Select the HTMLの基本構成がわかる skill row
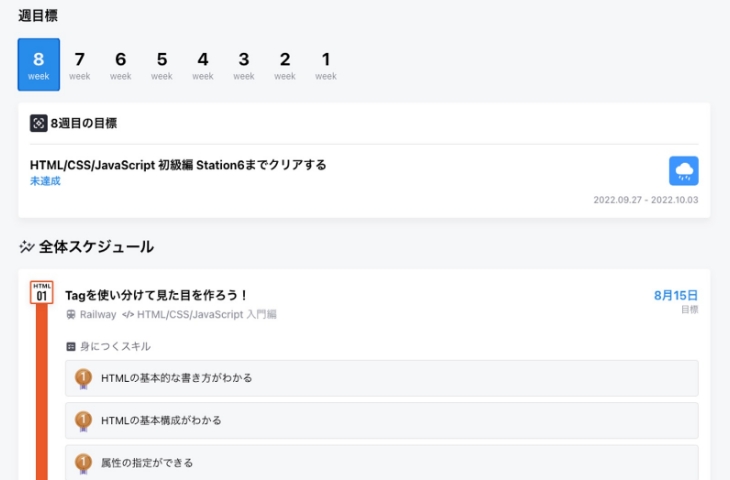Screen dimensions: 730x480 [382, 420]
